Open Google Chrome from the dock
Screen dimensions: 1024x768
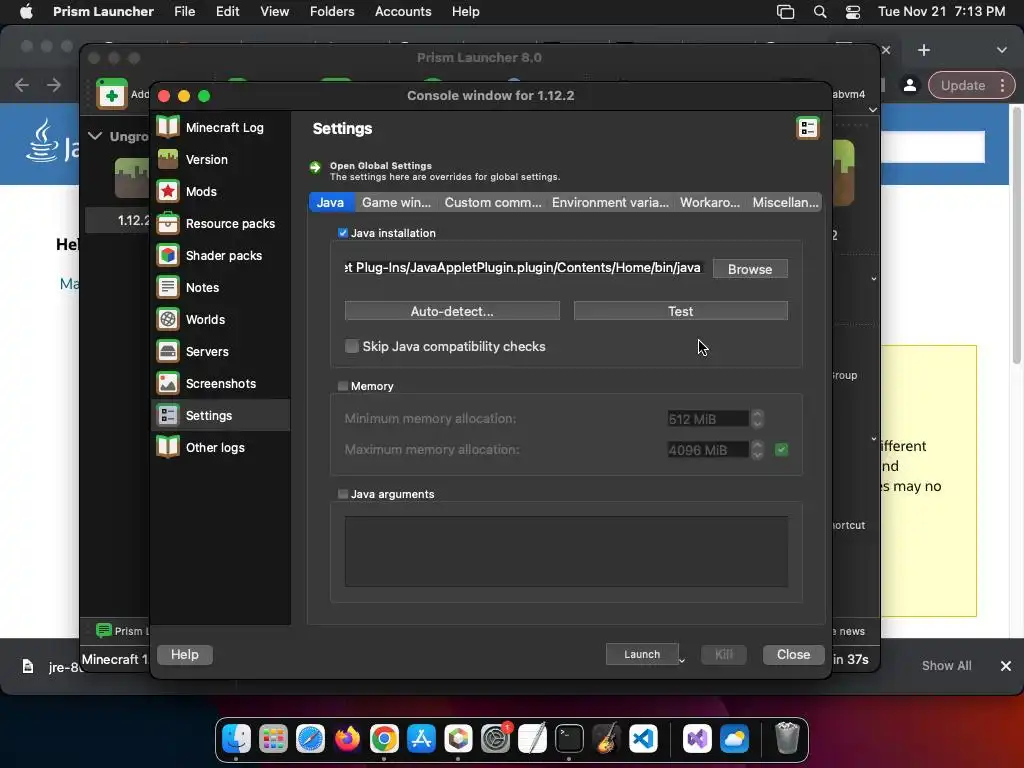pos(384,739)
